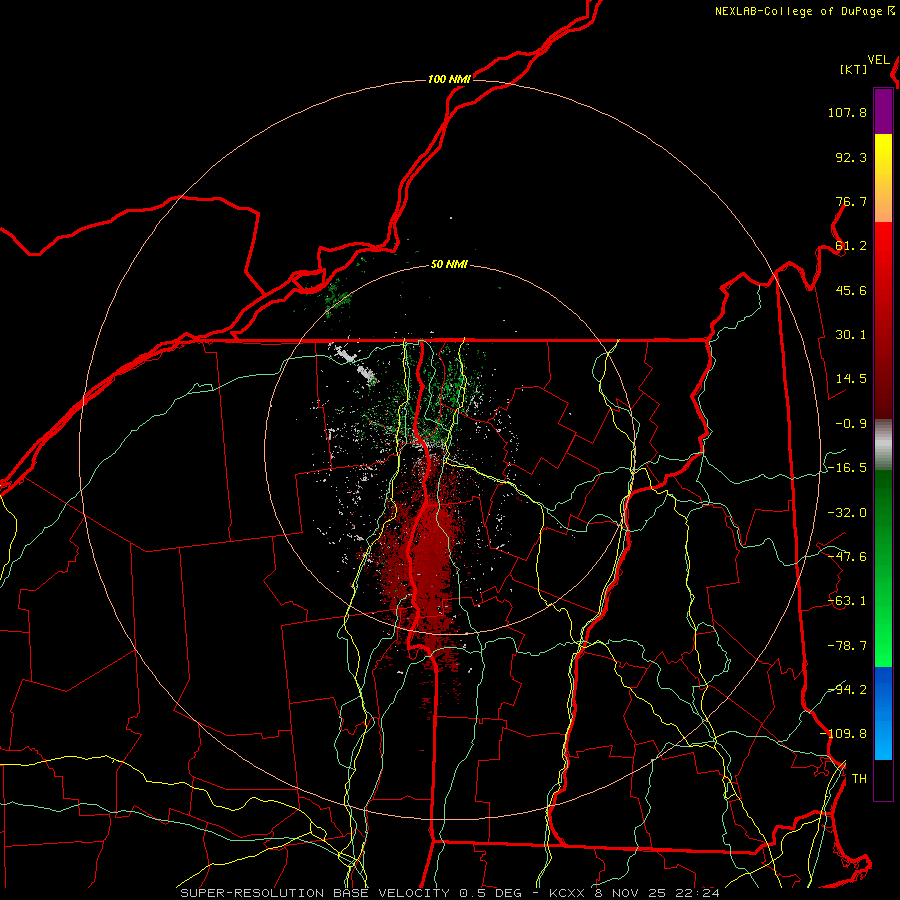Screen dimensions: 900x900
Task: Select the -63.1 velocity scale value
Action: [x=847, y=601]
